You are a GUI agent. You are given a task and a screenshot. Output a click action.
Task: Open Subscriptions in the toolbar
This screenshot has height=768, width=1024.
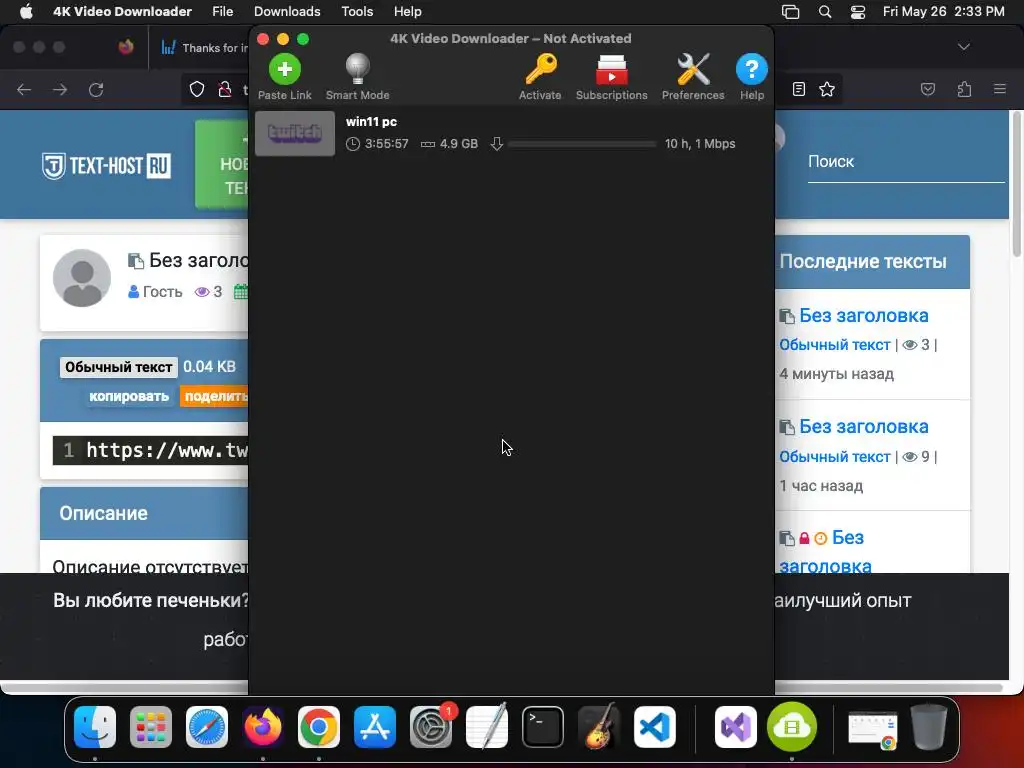[611, 69]
